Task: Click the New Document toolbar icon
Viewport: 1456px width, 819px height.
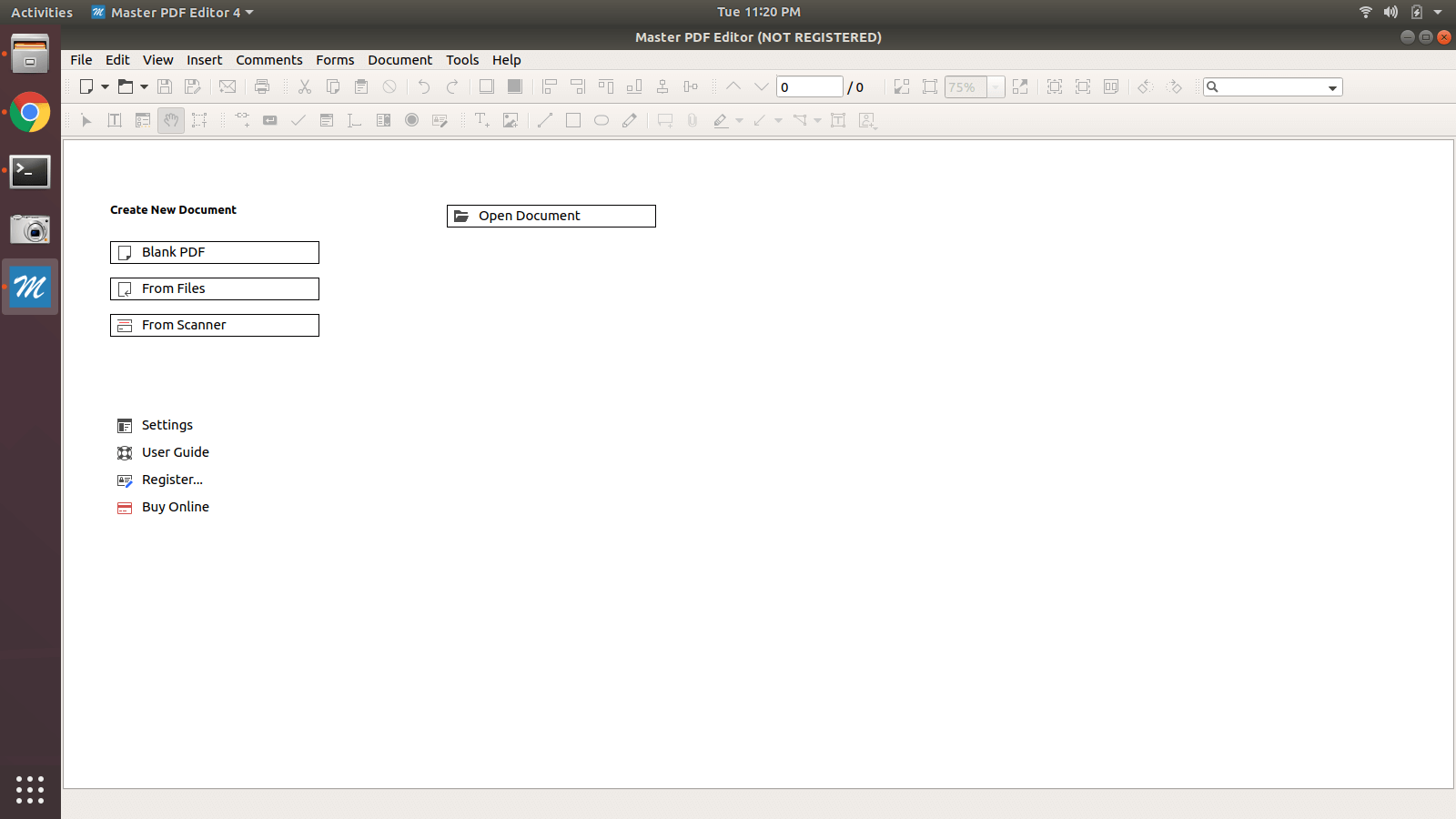Action: [x=86, y=86]
